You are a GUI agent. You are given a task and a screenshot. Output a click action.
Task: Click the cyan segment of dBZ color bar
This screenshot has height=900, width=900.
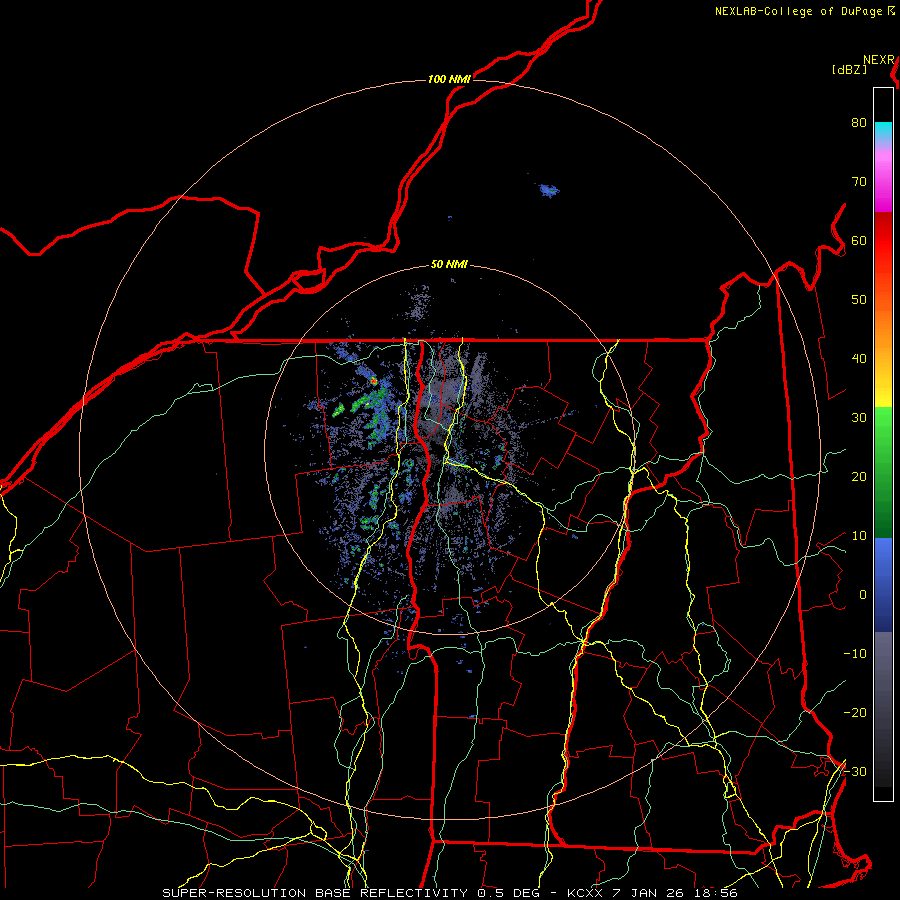(x=883, y=132)
